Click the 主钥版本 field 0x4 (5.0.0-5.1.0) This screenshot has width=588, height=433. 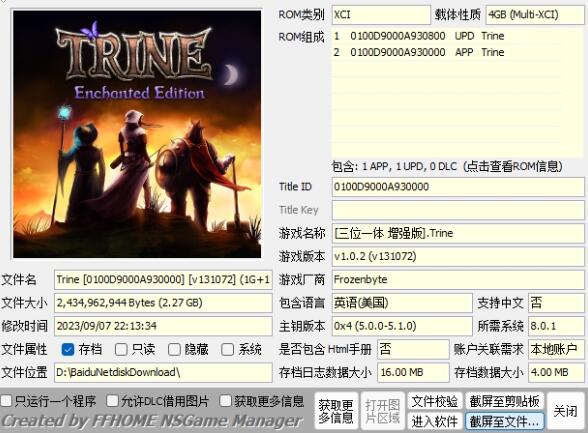click(402, 326)
